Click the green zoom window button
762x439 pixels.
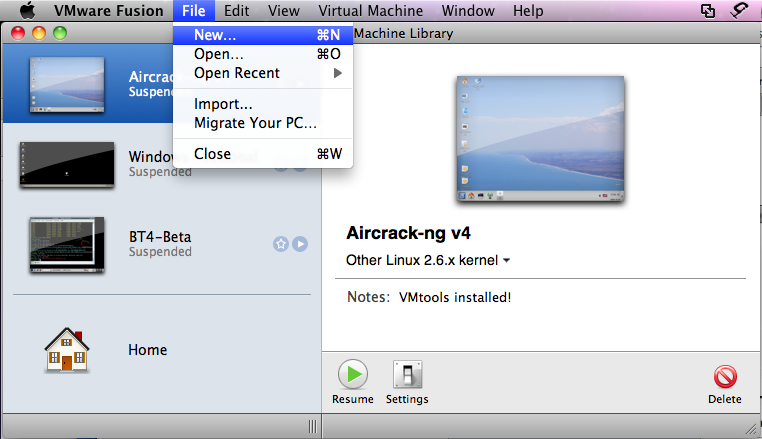point(60,33)
